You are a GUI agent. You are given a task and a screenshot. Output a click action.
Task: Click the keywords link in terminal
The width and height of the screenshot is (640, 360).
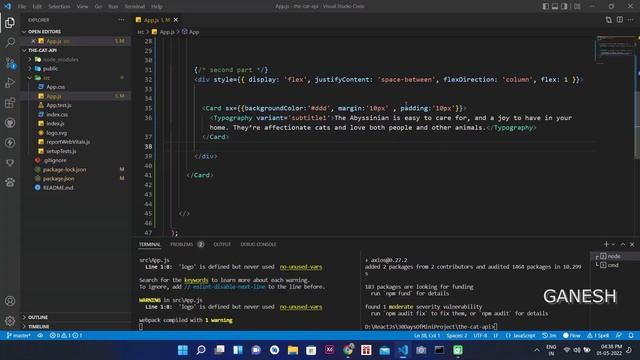[x=196, y=280]
